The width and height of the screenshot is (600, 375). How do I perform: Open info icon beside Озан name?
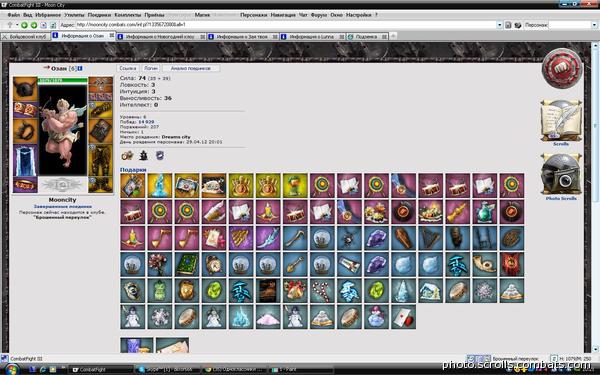click(80, 68)
